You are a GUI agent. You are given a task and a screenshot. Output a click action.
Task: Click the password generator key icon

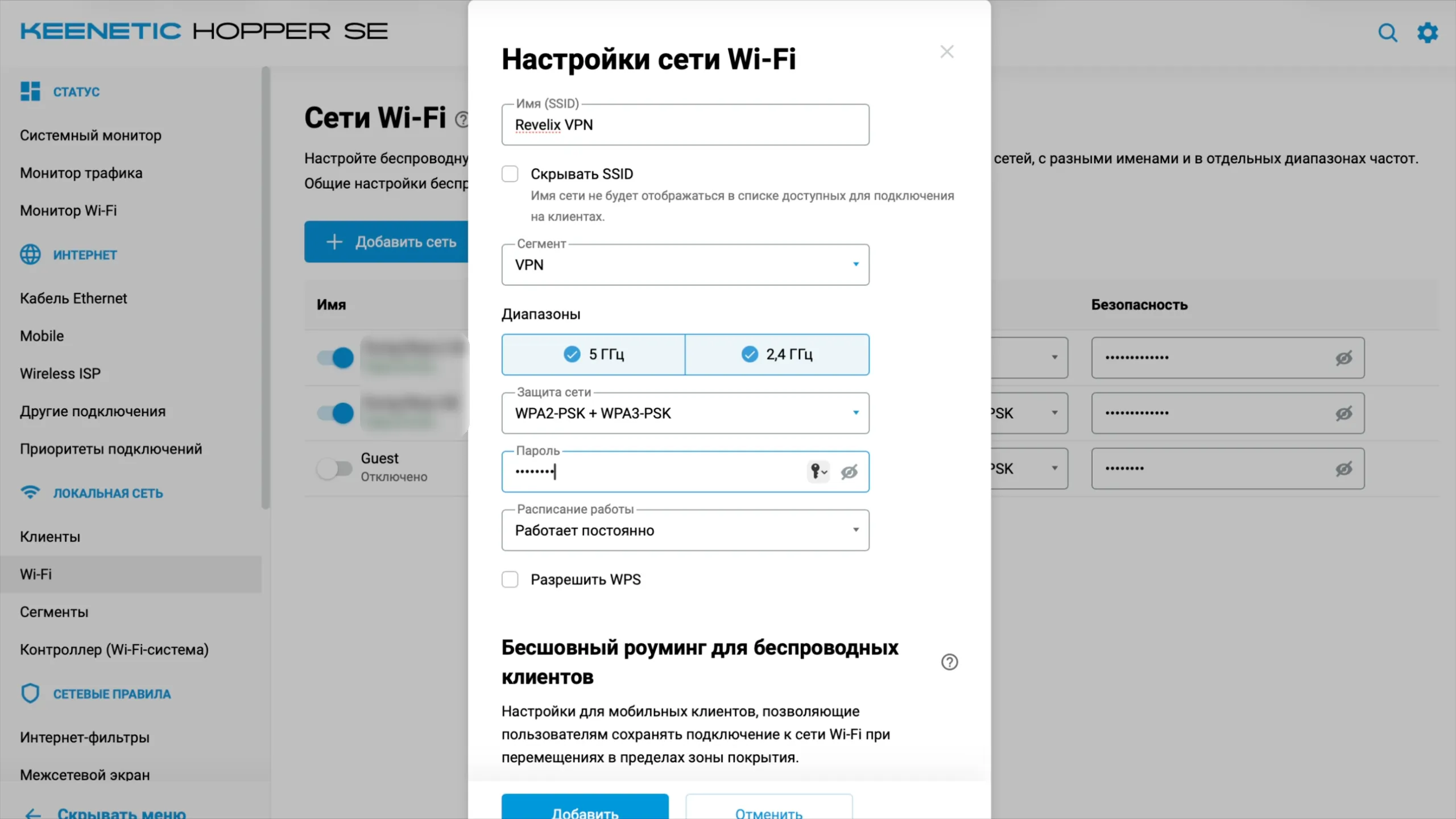(x=818, y=471)
